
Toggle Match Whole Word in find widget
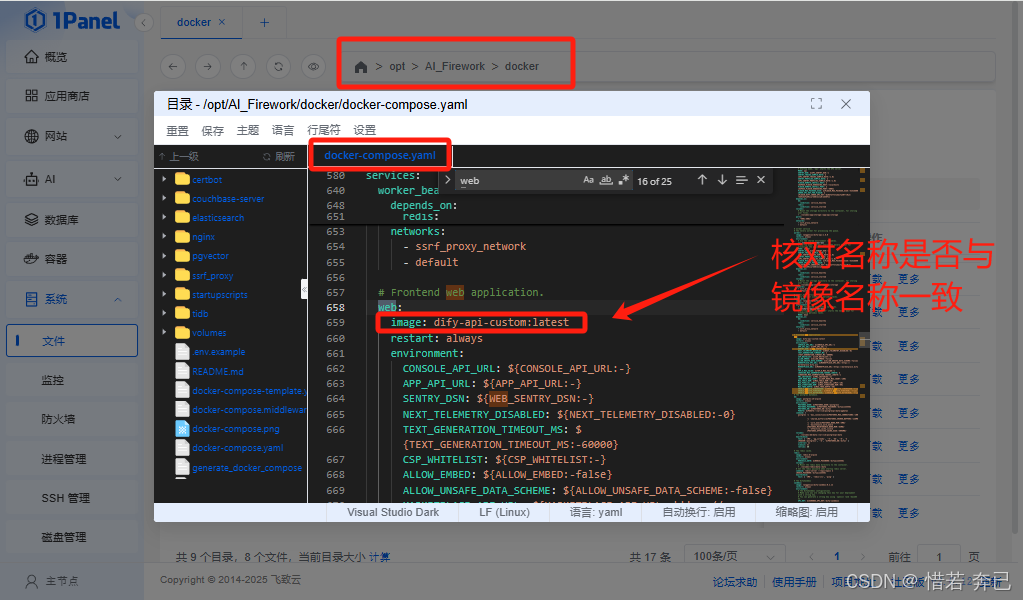[606, 180]
